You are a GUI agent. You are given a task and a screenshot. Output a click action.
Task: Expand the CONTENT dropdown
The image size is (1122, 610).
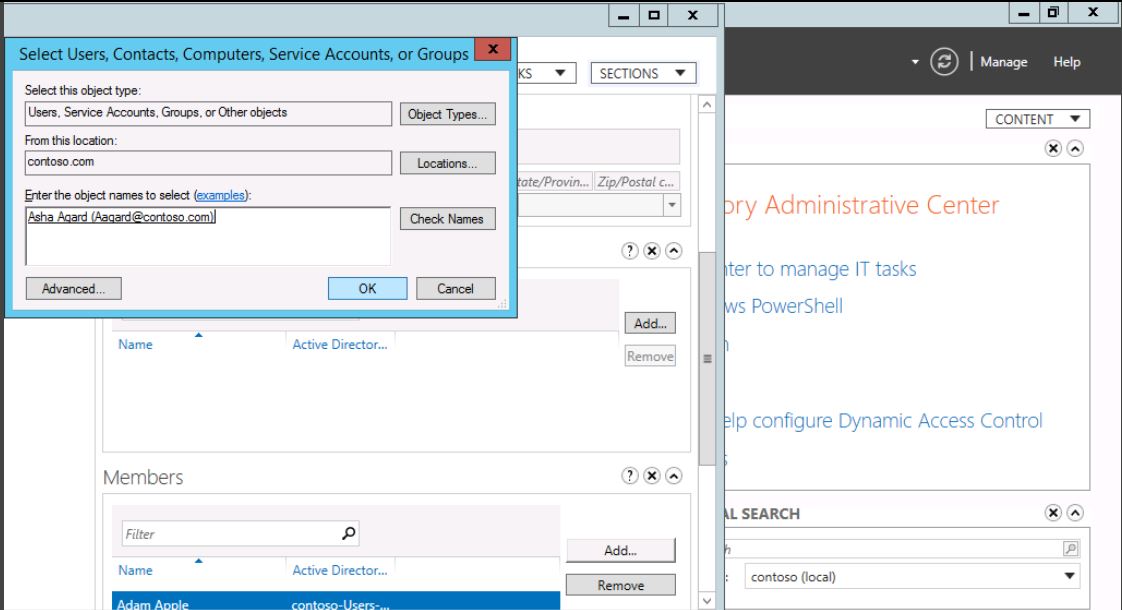click(1037, 119)
